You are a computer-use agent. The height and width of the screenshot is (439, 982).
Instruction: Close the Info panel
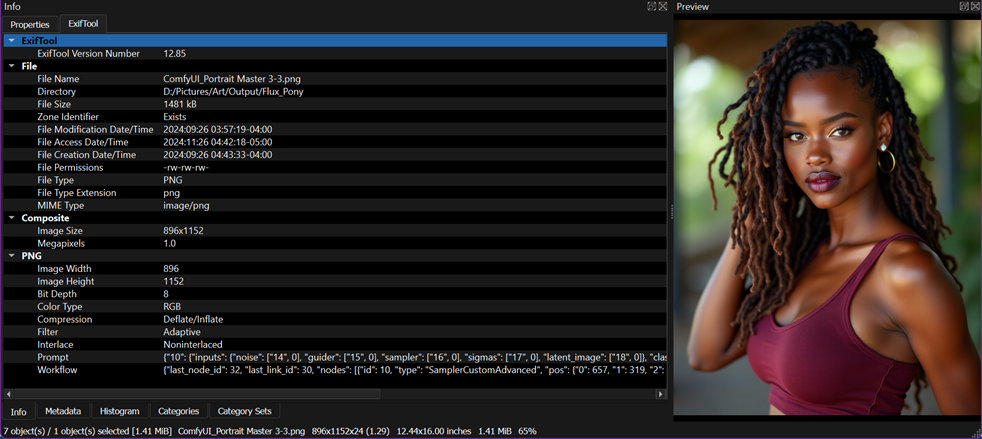pyautogui.click(x=663, y=6)
